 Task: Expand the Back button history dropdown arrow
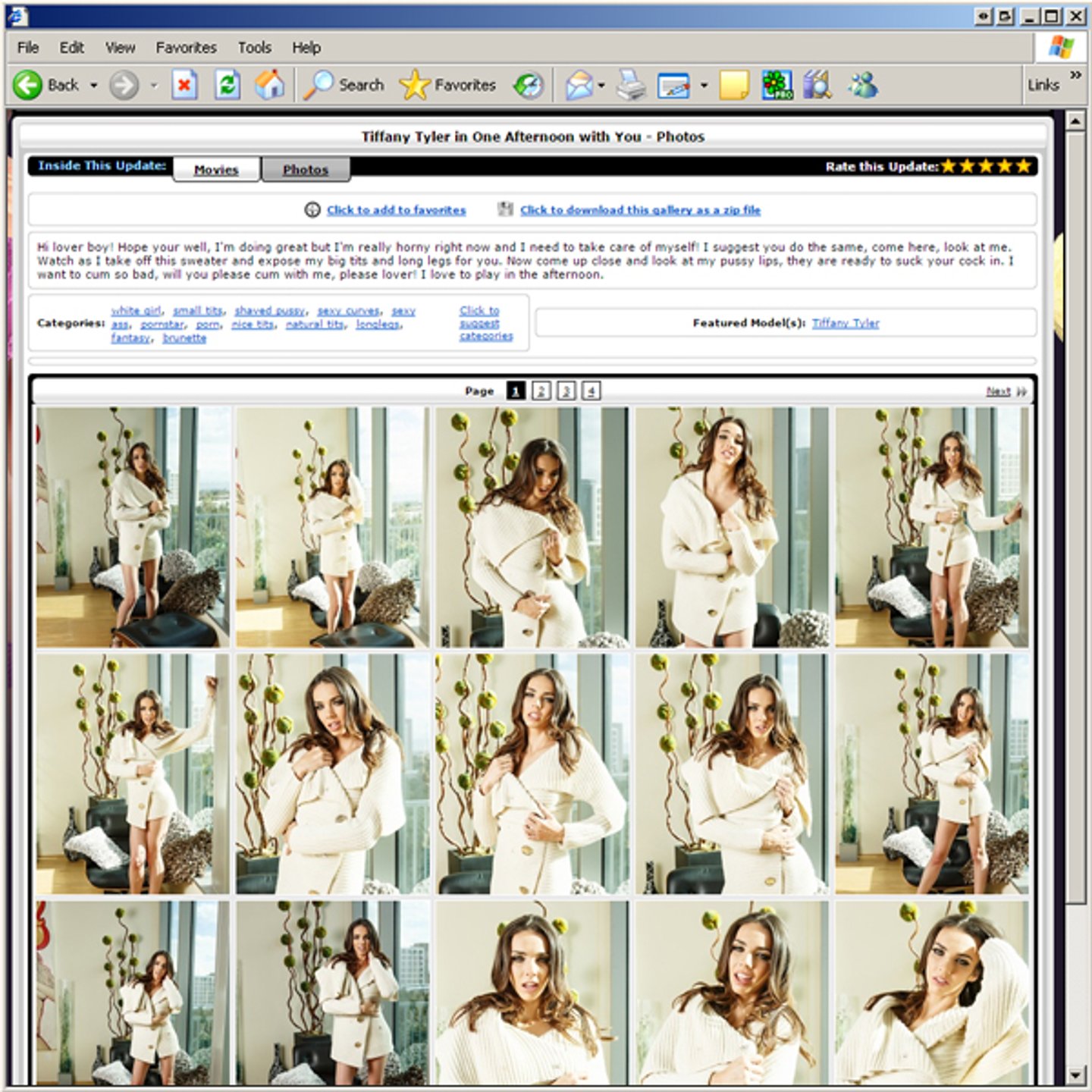pos(94,86)
